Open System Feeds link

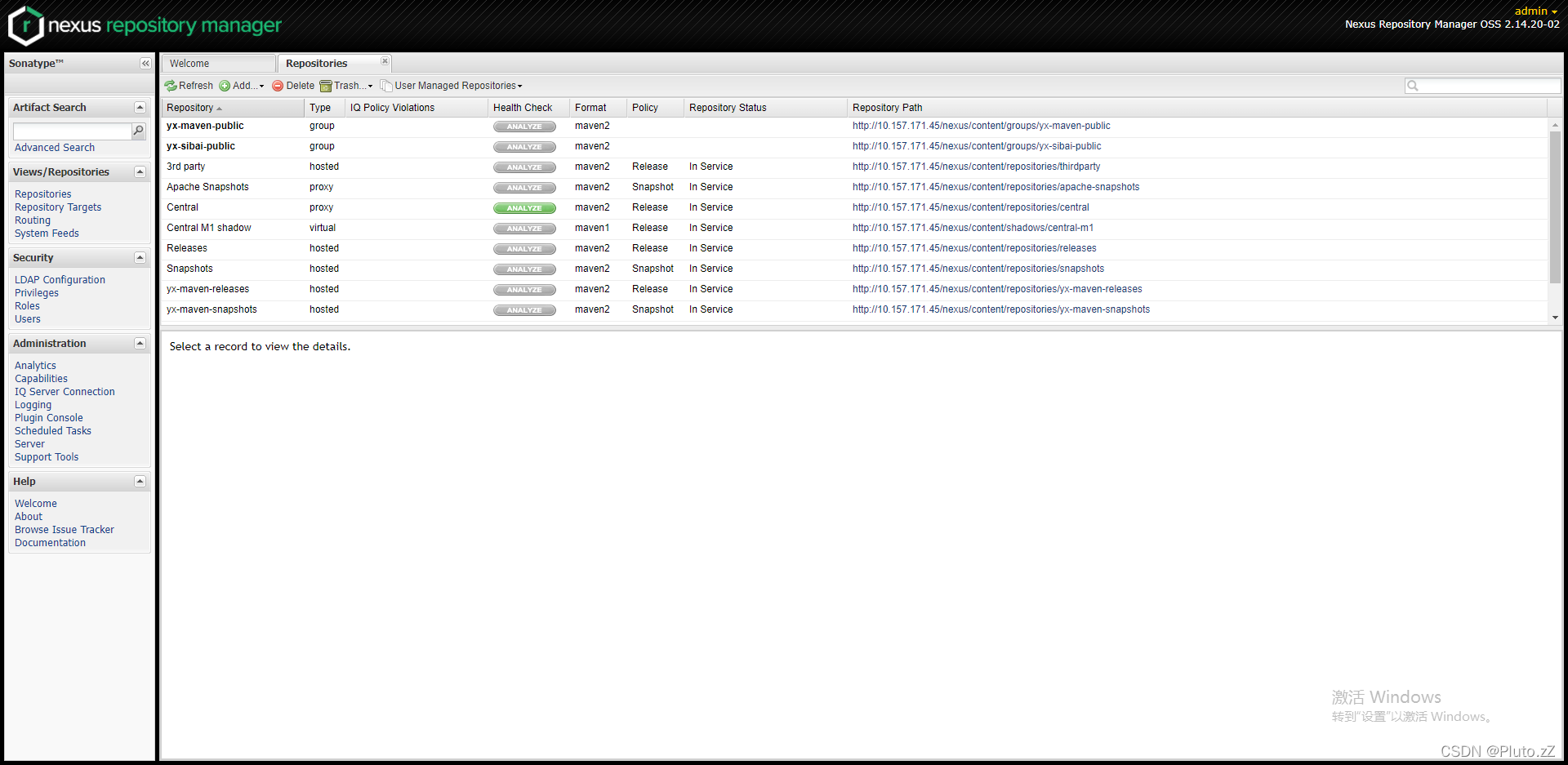pyautogui.click(x=47, y=234)
